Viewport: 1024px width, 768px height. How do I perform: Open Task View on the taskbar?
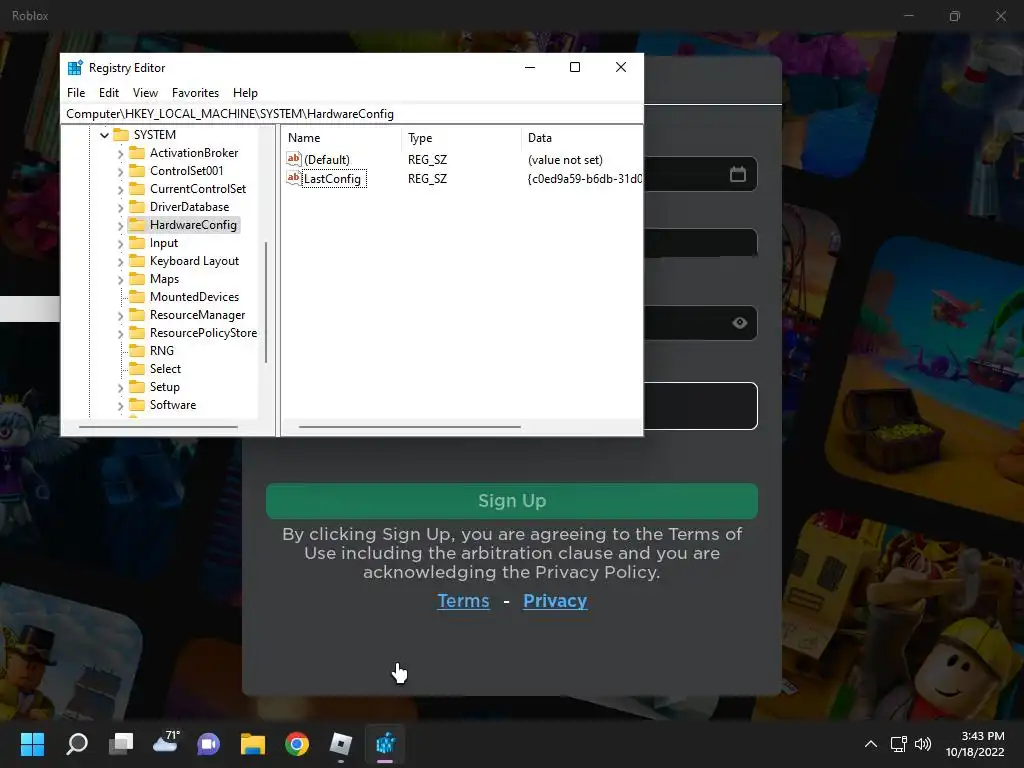pos(121,744)
